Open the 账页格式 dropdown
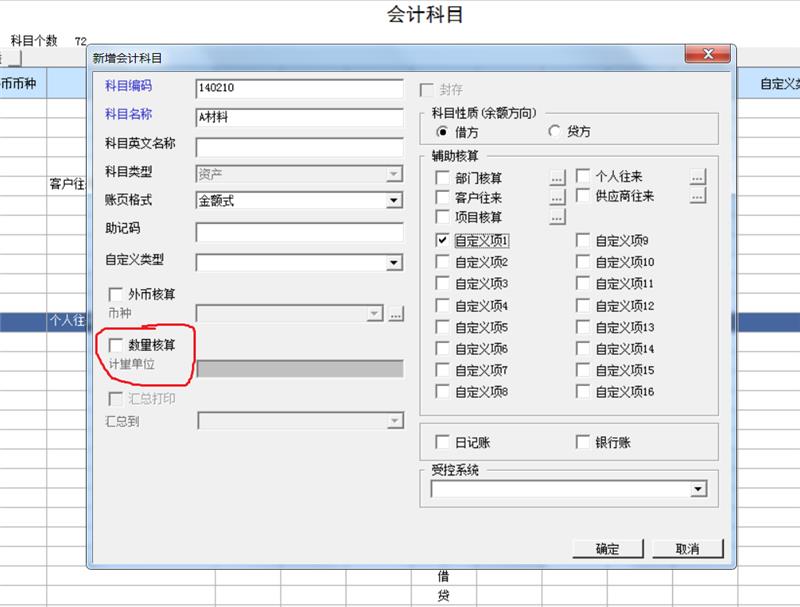 [394, 201]
